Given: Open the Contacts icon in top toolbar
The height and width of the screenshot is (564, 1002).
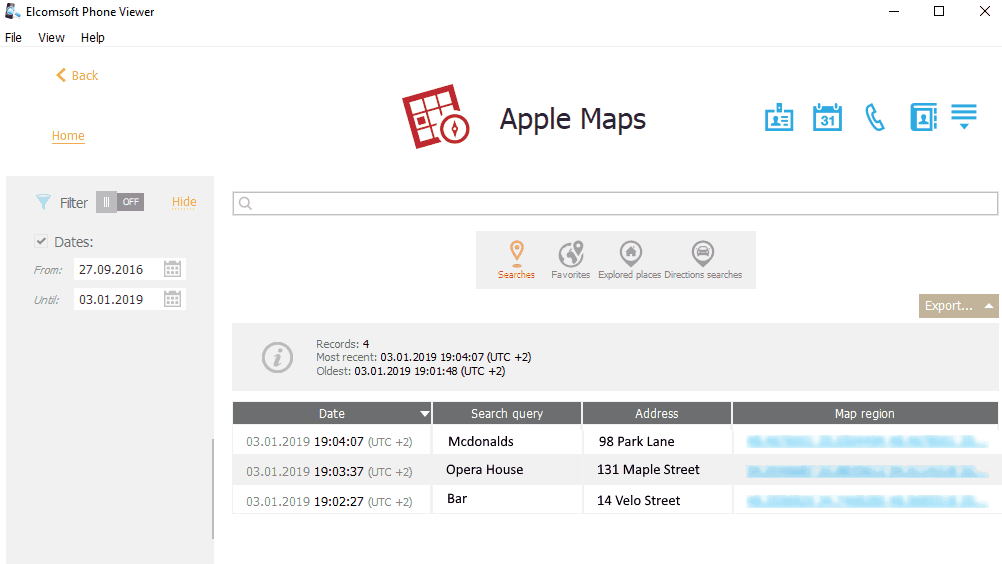Looking at the screenshot, I should (778, 117).
